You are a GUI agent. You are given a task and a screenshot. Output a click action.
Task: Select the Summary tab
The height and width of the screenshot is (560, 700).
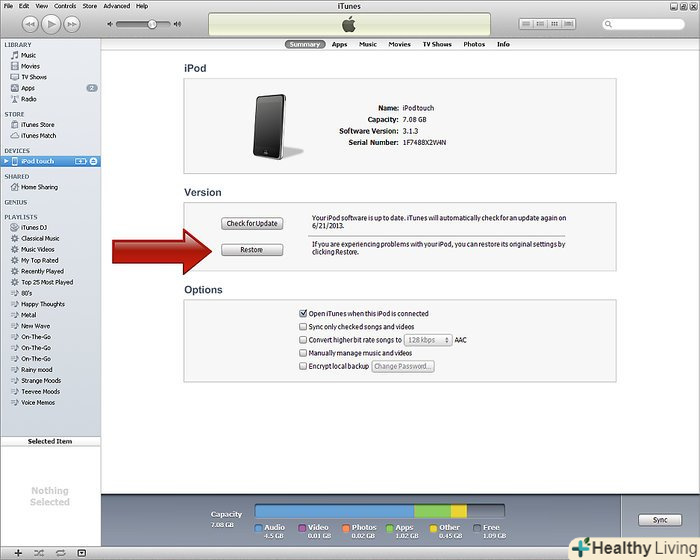pyautogui.click(x=305, y=44)
